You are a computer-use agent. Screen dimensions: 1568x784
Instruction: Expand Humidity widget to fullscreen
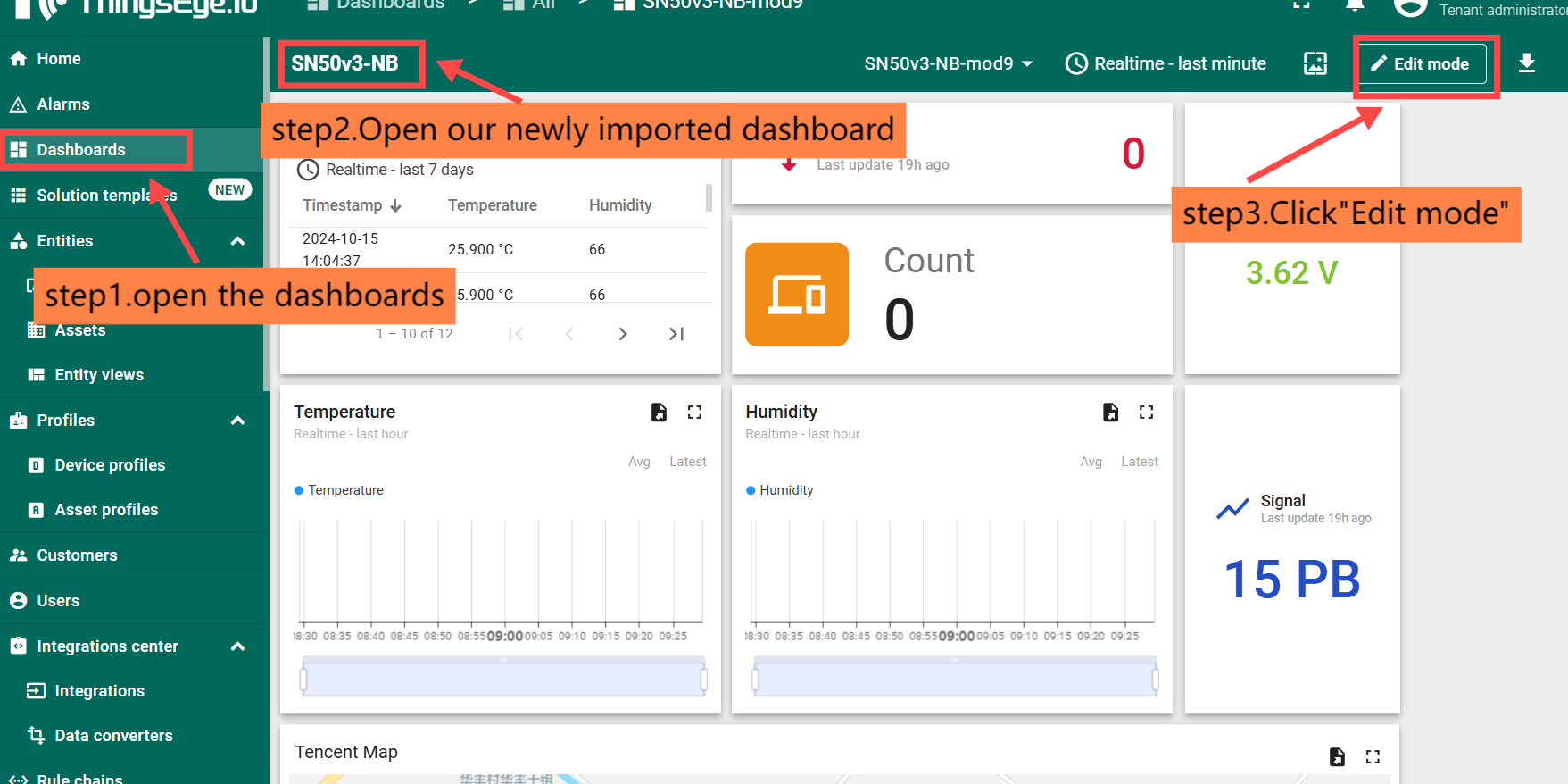(1146, 412)
